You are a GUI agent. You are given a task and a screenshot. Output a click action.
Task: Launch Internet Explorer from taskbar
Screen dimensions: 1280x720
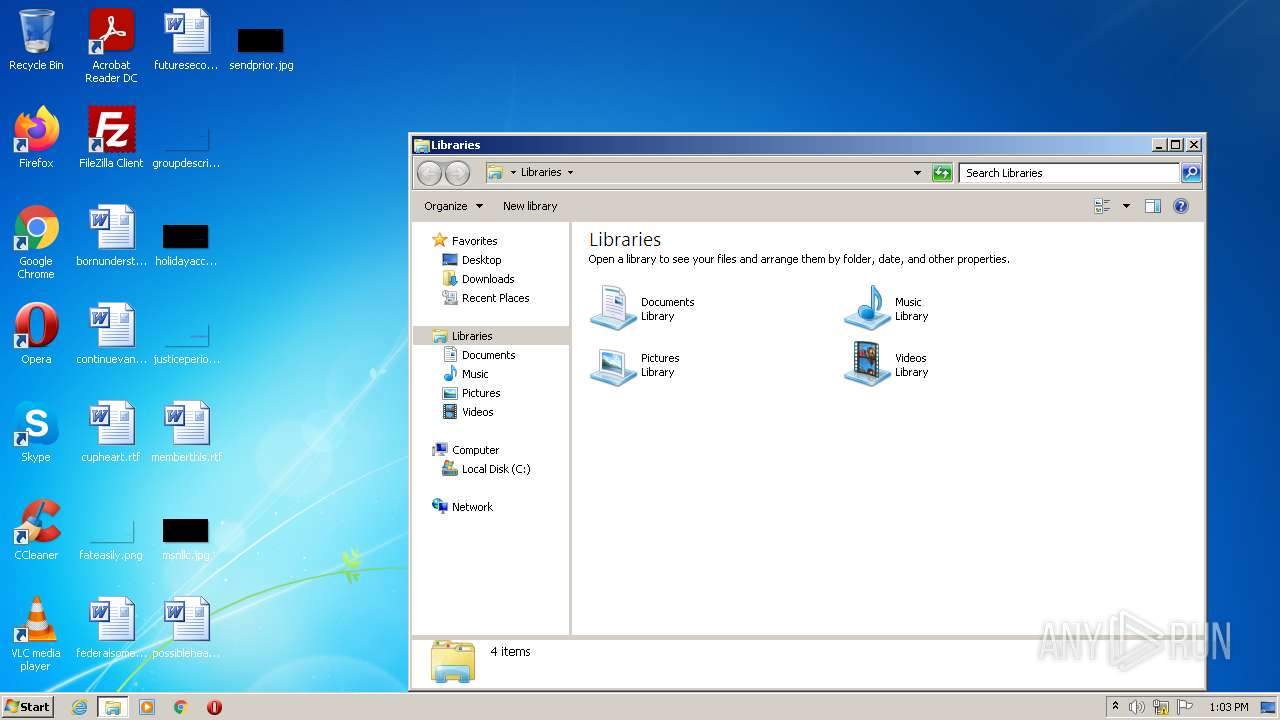tap(80, 707)
